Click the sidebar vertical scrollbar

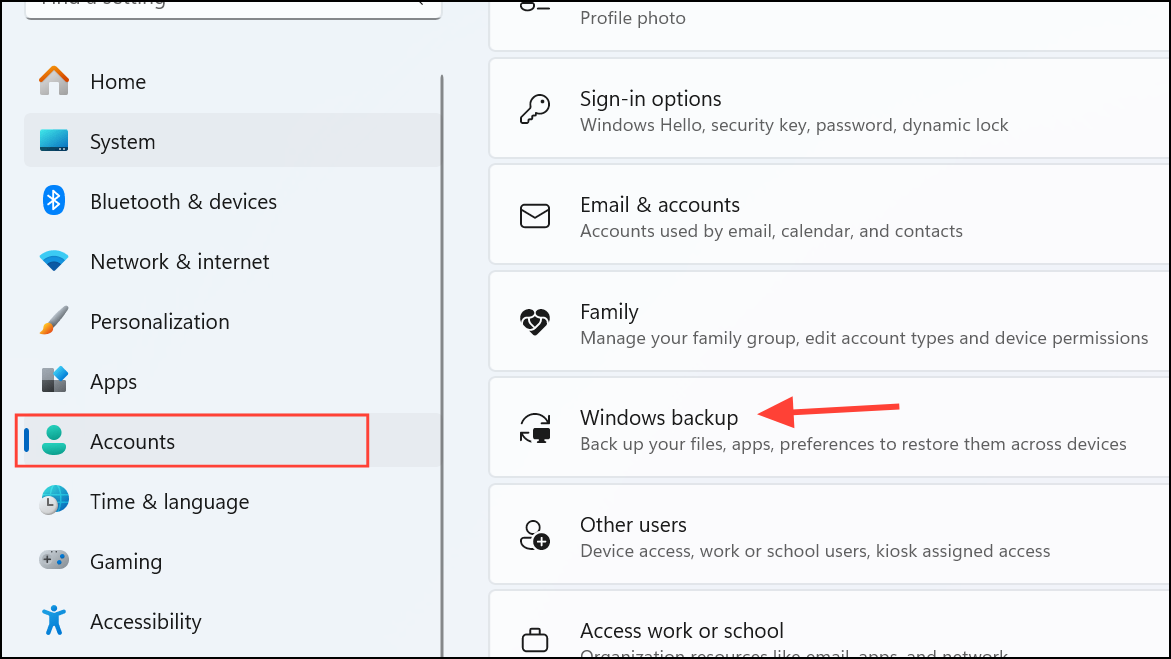[442, 300]
